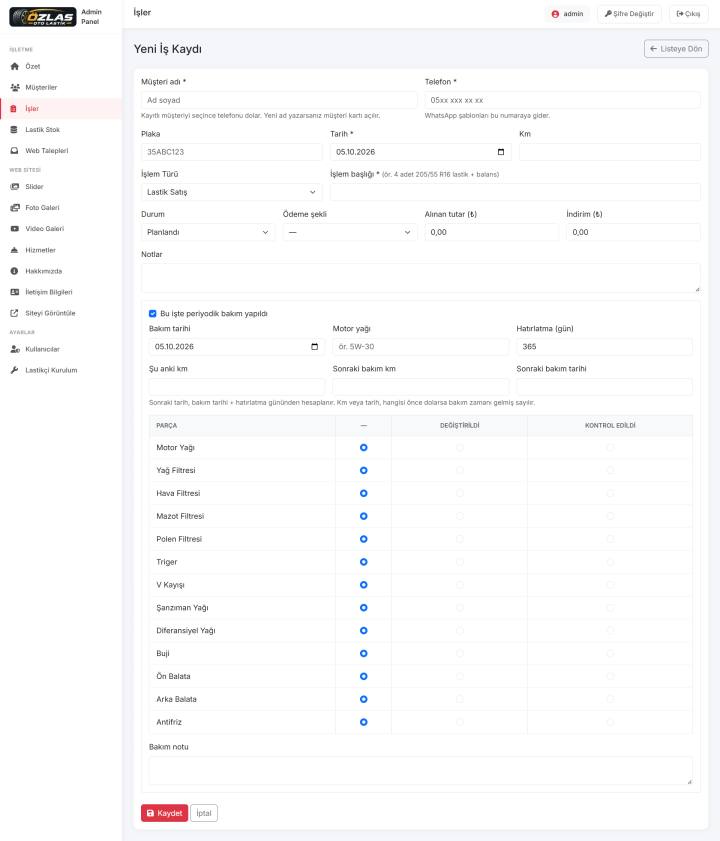Click the Plaka input field
Screen dimensions: 720x841
tap(232, 152)
